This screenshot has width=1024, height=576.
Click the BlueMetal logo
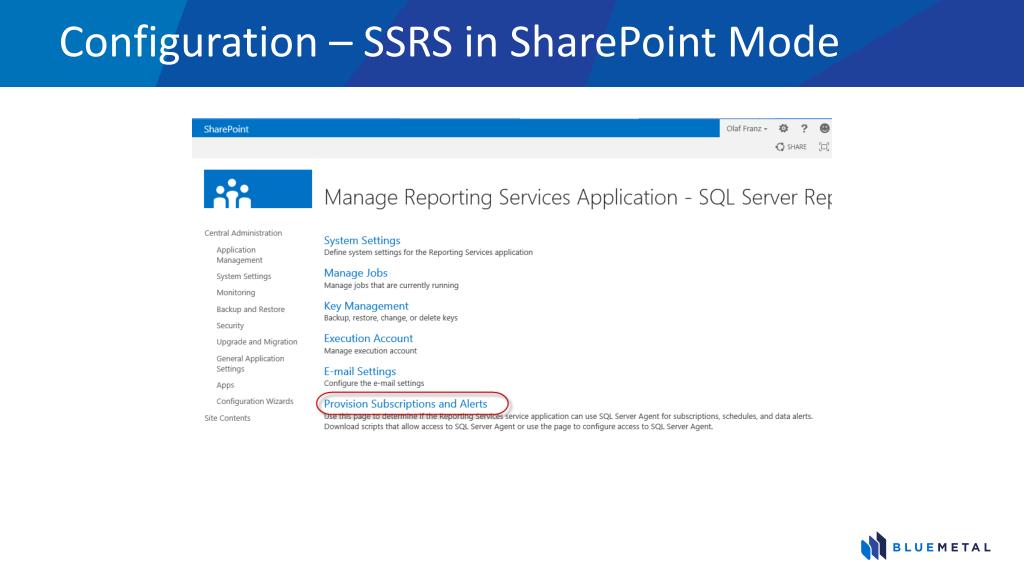pyautogui.click(x=925, y=547)
